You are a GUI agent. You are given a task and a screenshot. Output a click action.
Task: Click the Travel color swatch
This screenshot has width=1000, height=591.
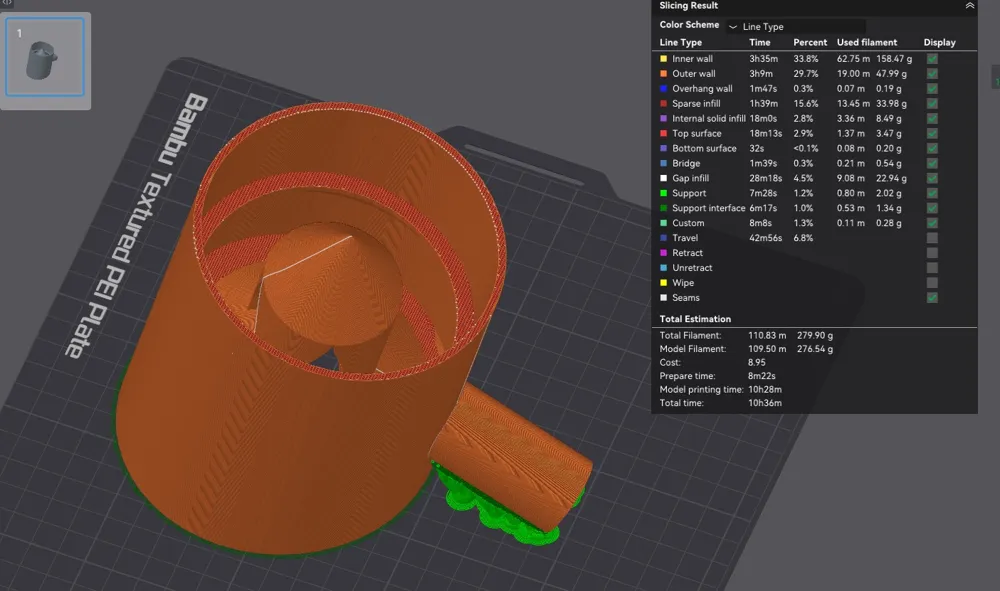663,238
